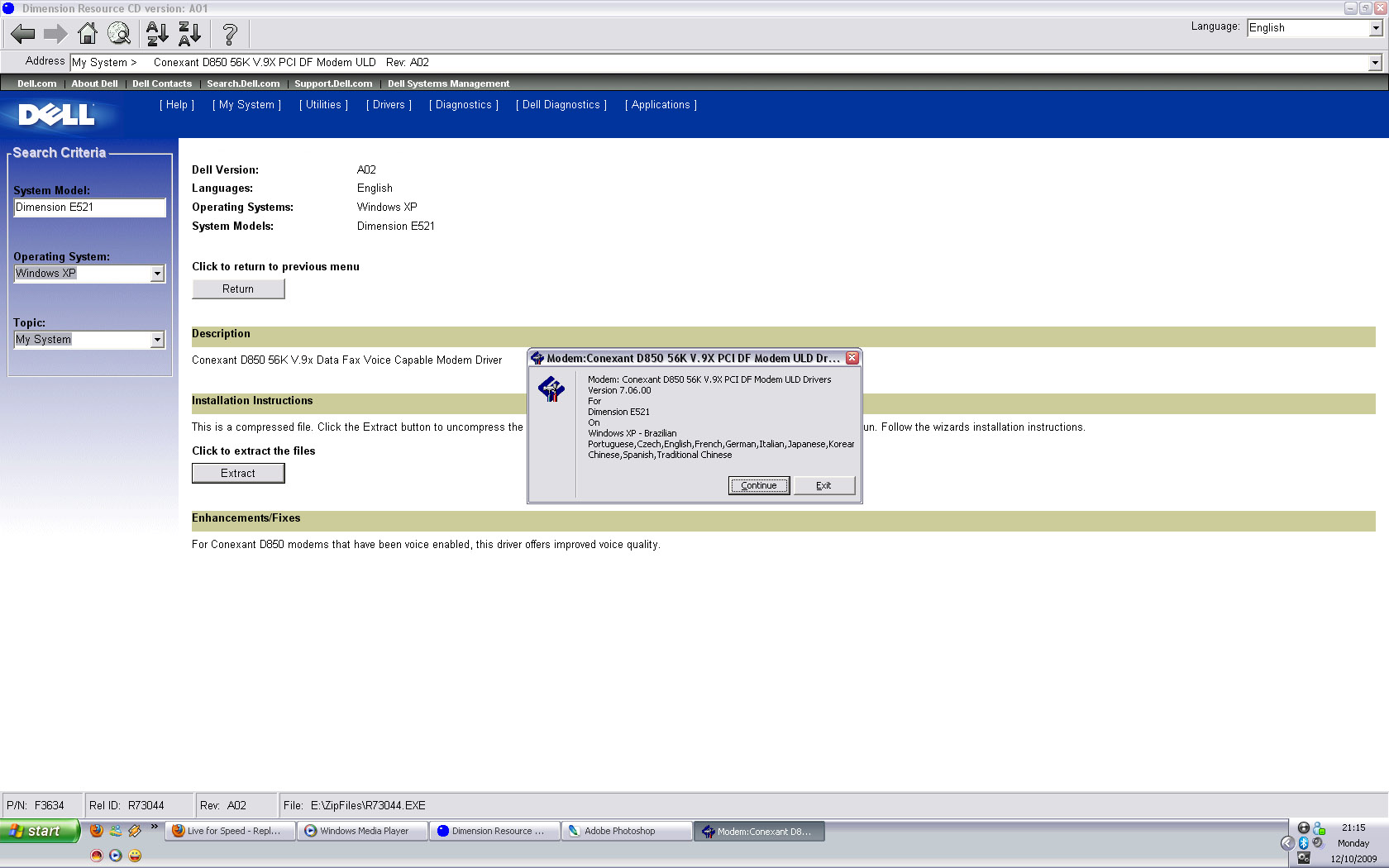
Task: Open the Language dropdown
Action: coord(1376,28)
